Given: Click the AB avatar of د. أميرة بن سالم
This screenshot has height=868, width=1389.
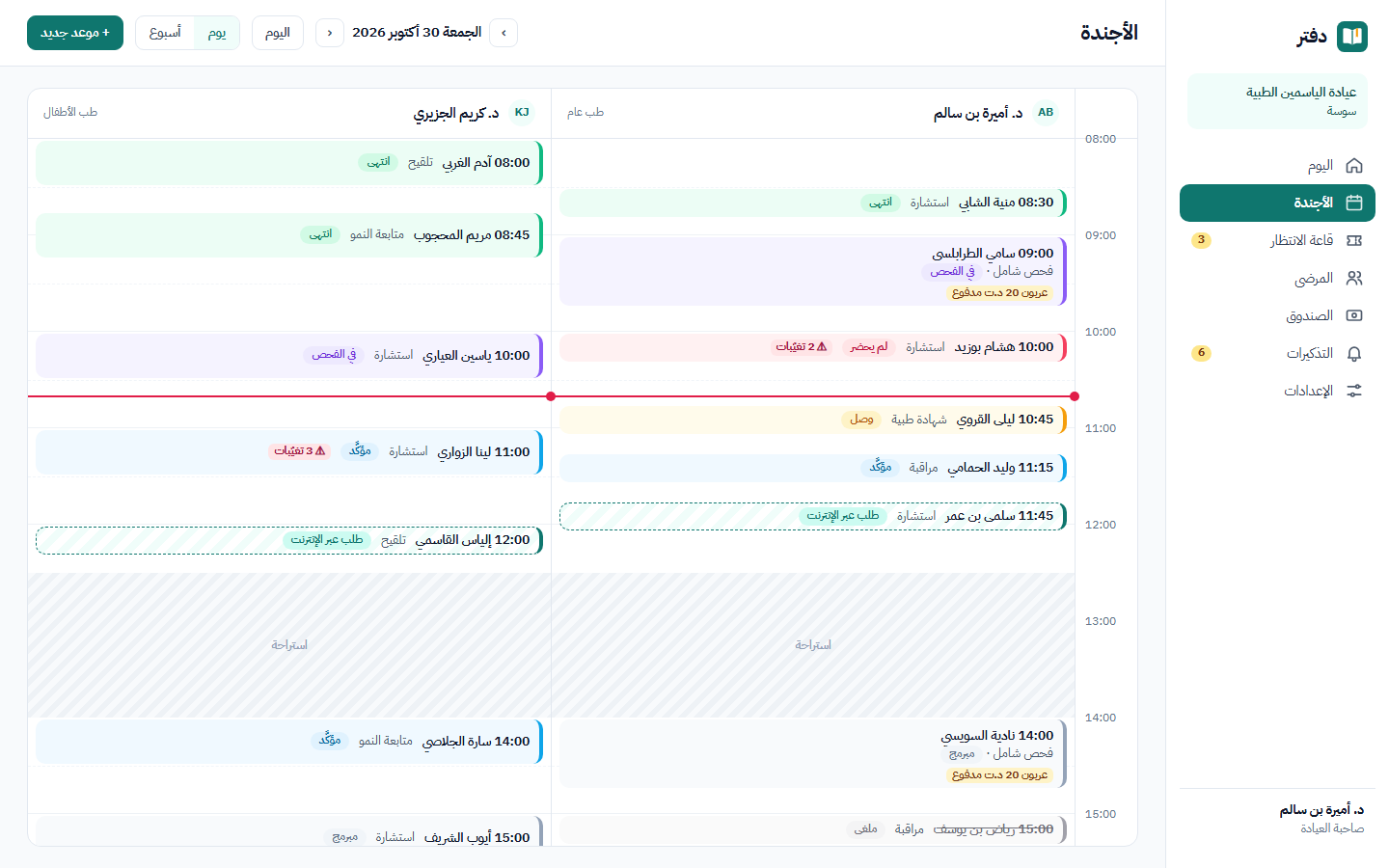Looking at the screenshot, I should [1046, 113].
